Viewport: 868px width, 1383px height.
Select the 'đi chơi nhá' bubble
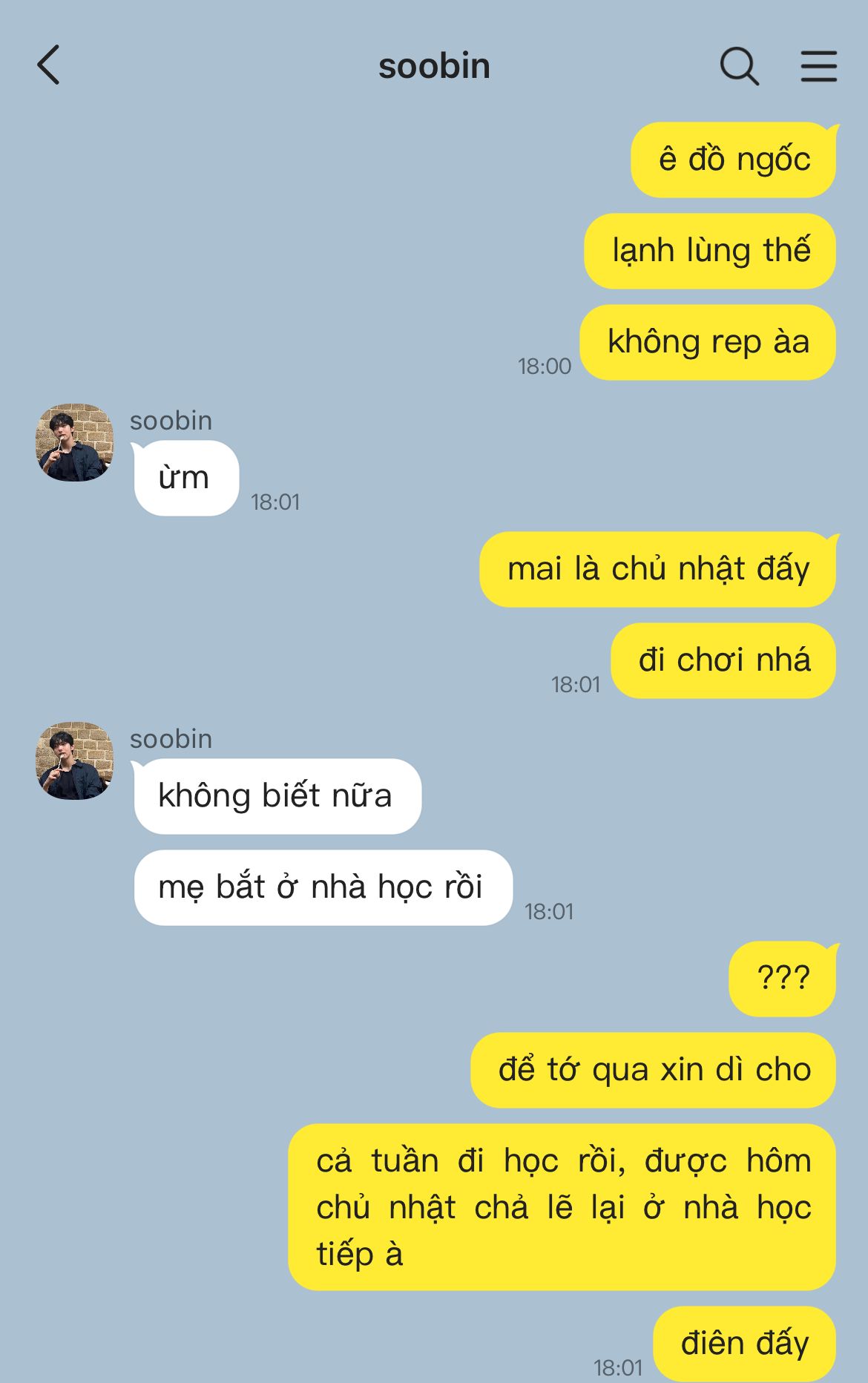(723, 660)
